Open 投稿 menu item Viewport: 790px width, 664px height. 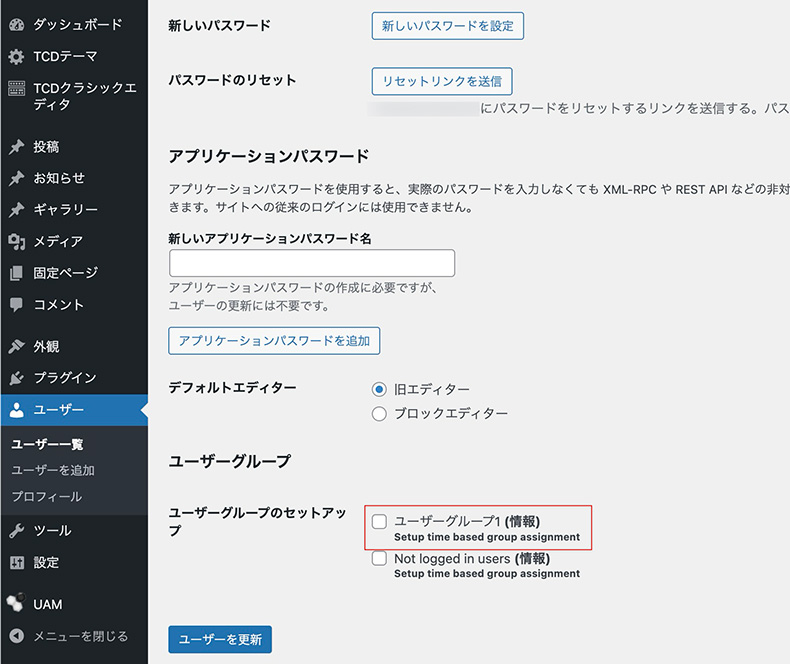(x=74, y=147)
